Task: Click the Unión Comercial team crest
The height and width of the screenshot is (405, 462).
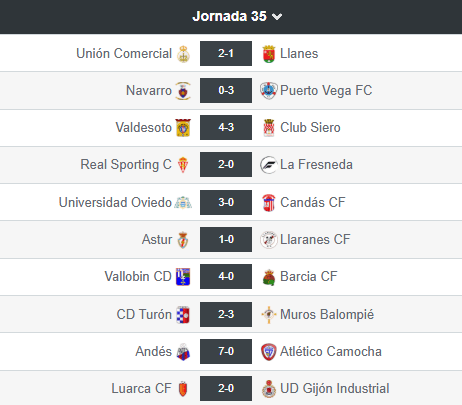Action: pos(183,54)
